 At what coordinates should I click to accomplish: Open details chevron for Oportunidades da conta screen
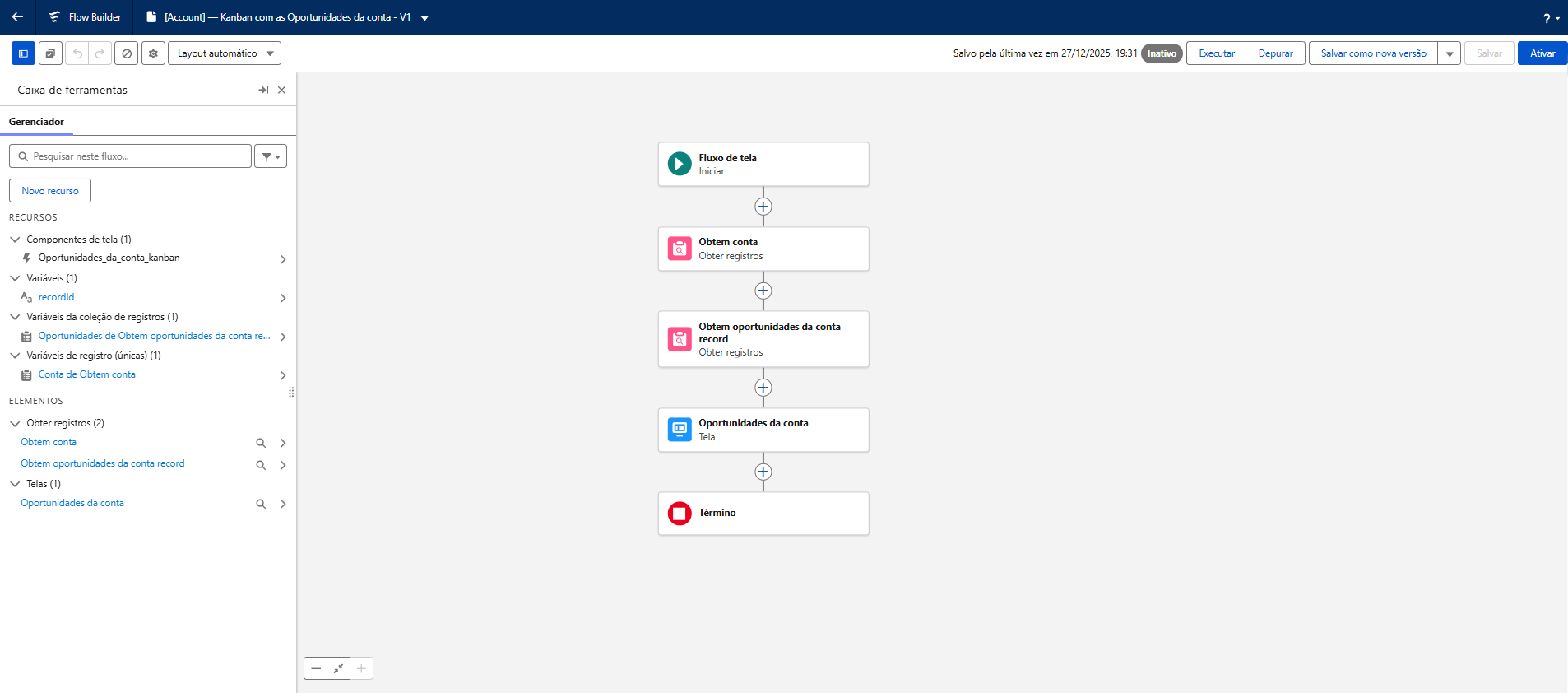tap(283, 504)
